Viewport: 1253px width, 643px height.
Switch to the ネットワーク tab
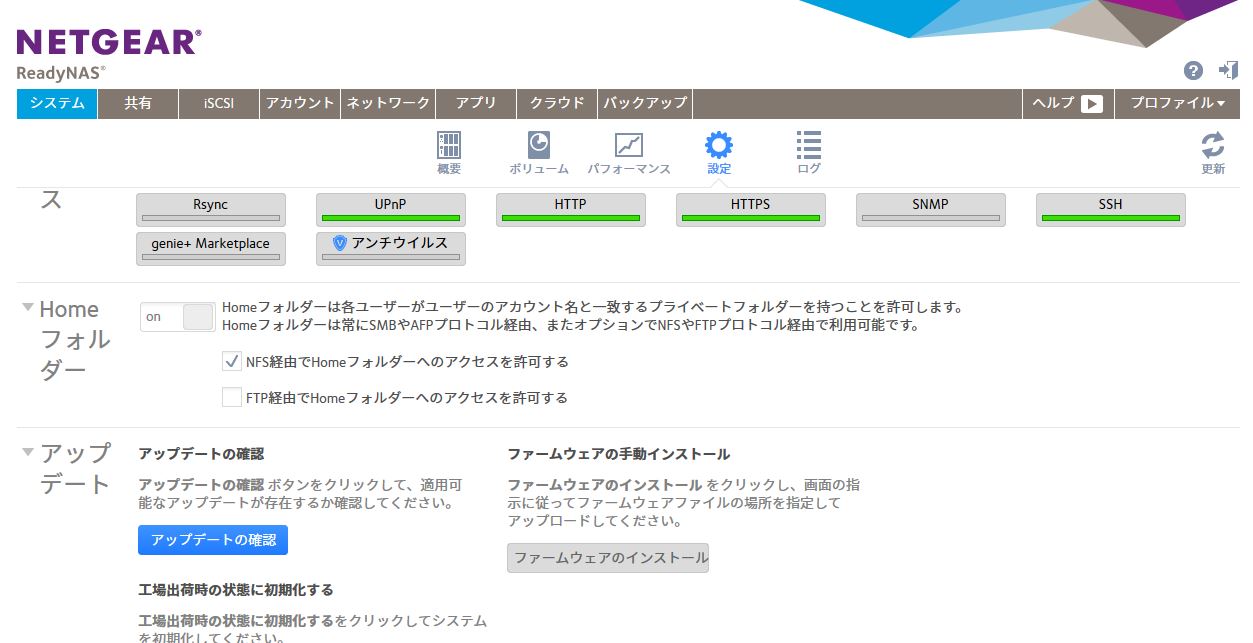[x=387, y=103]
